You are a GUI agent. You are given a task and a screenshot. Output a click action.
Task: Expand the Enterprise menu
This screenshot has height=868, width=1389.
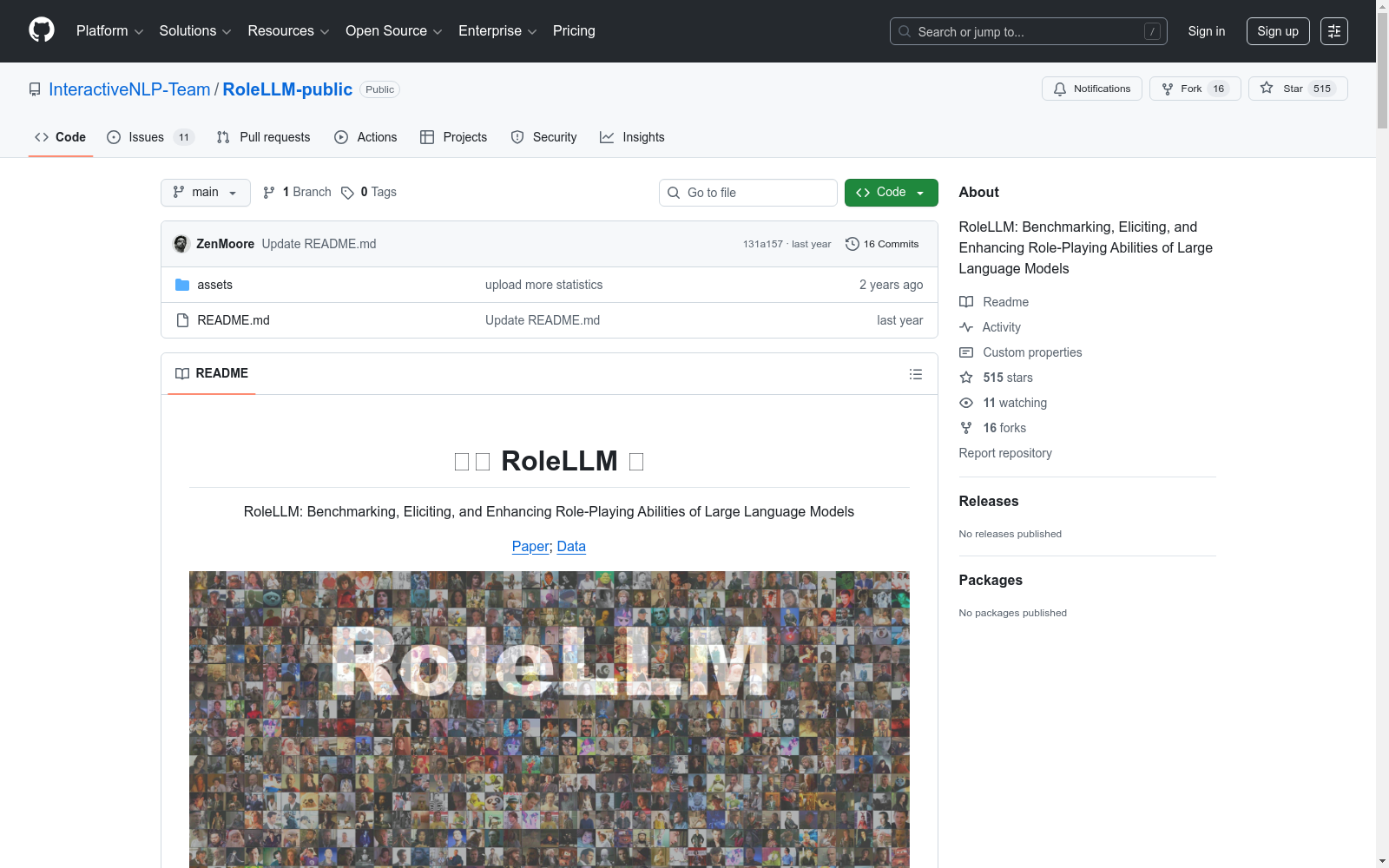click(497, 31)
